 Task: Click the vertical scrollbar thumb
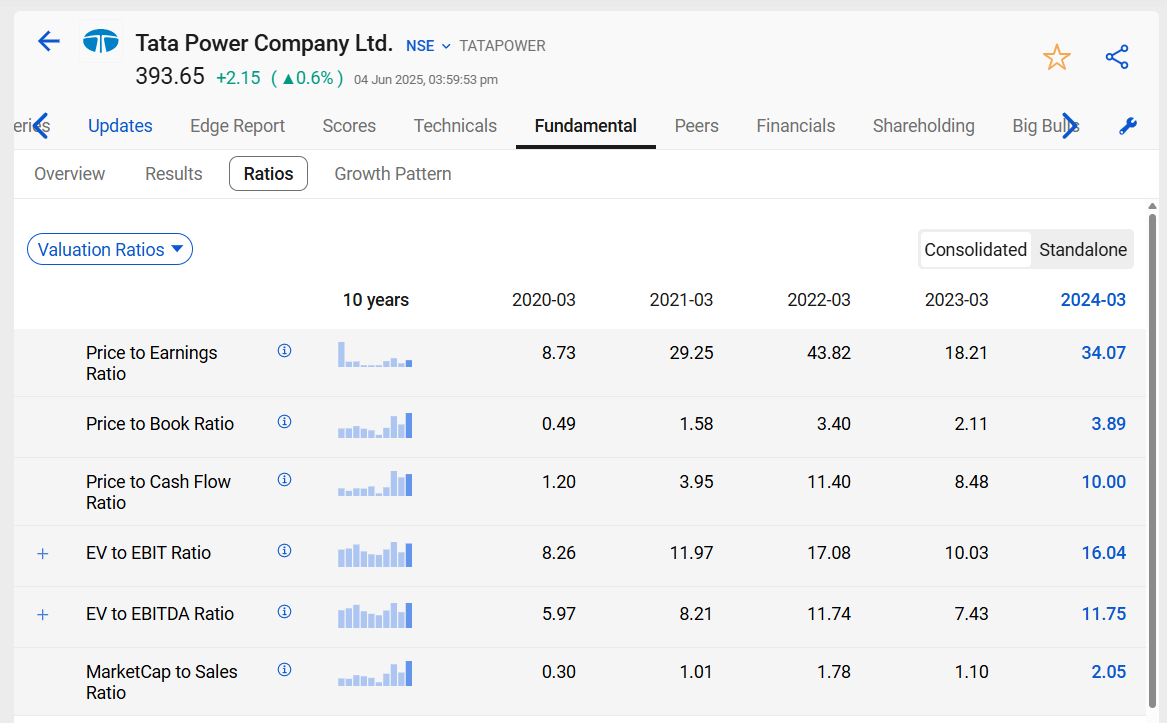1152,460
